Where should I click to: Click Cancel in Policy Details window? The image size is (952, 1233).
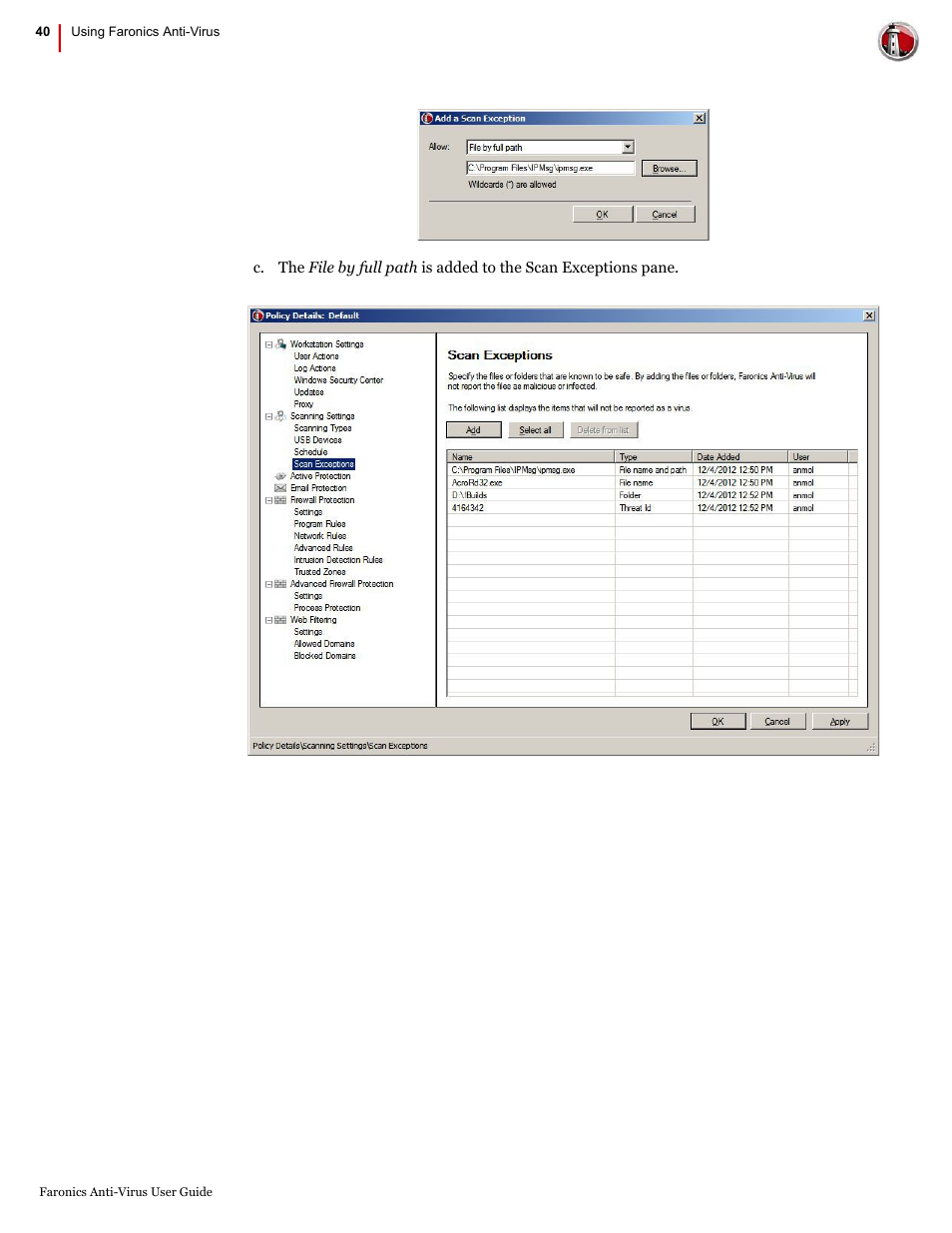point(777,721)
